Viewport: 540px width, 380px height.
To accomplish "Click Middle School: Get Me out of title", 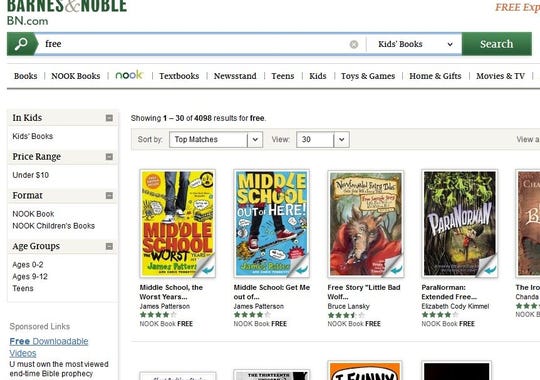I will (x=272, y=292).
